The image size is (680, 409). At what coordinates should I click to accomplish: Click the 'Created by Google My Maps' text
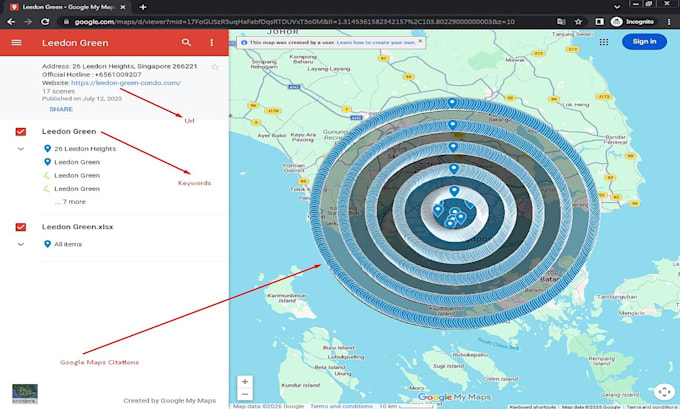click(x=170, y=400)
